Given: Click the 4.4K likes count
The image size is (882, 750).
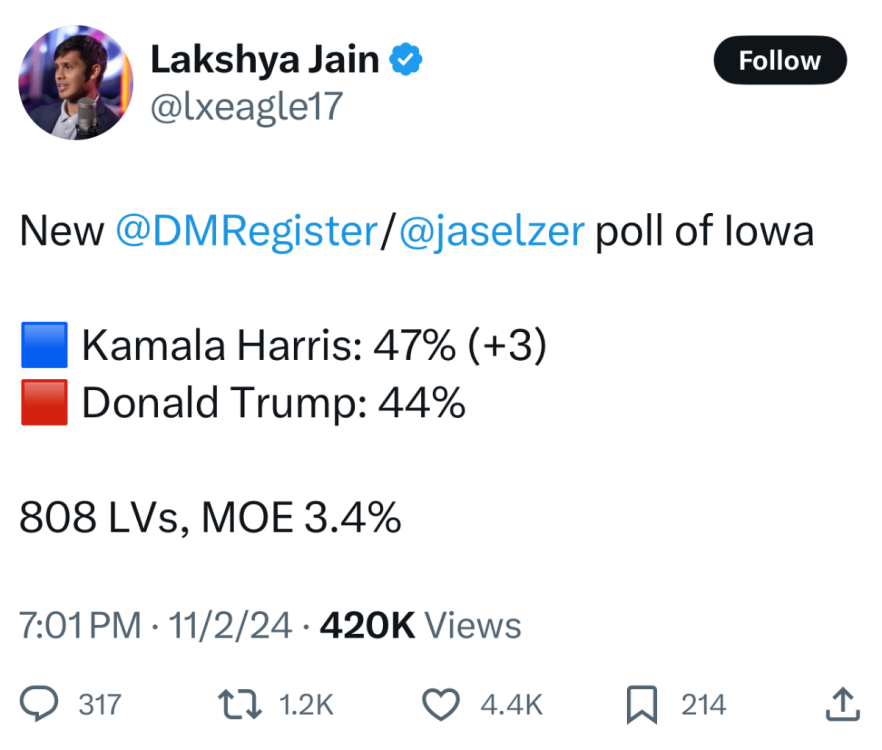Looking at the screenshot, I should coord(511,705).
